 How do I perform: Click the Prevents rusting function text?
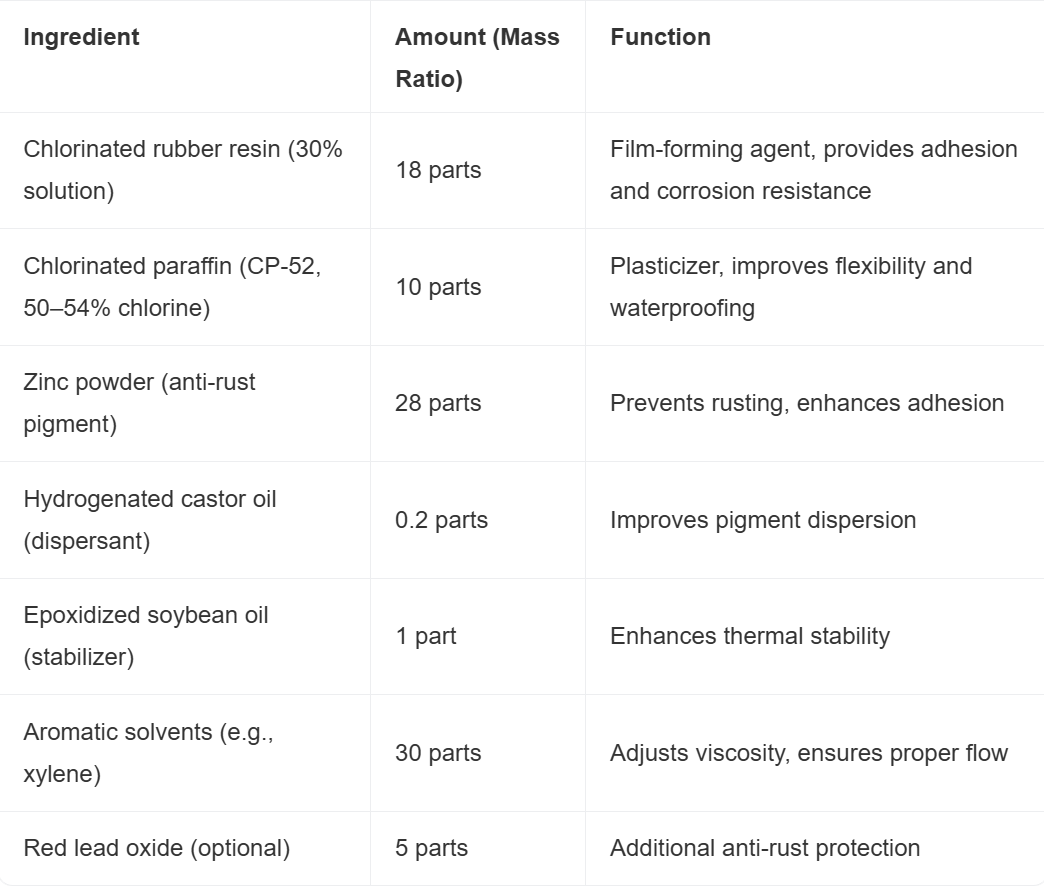click(806, 403)
